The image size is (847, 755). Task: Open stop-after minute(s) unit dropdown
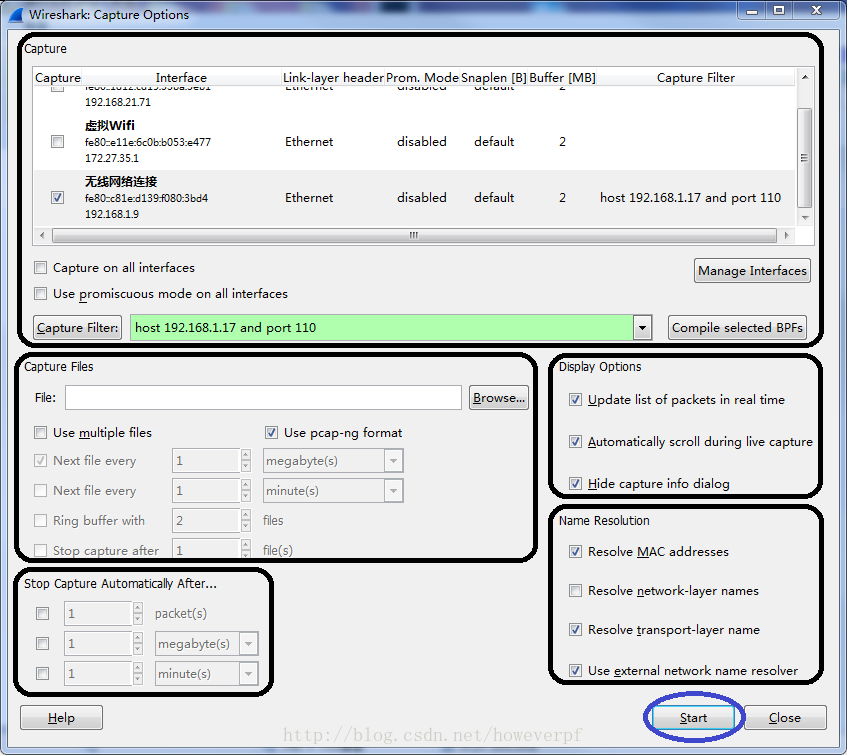pyautogui.click(x=248, y=673)
